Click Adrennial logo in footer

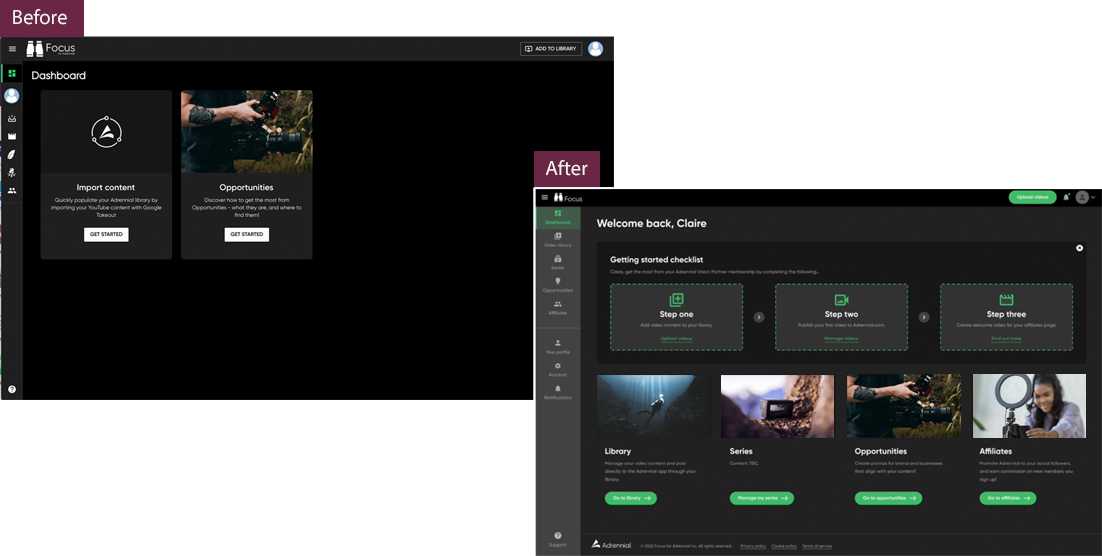(611, 544)
